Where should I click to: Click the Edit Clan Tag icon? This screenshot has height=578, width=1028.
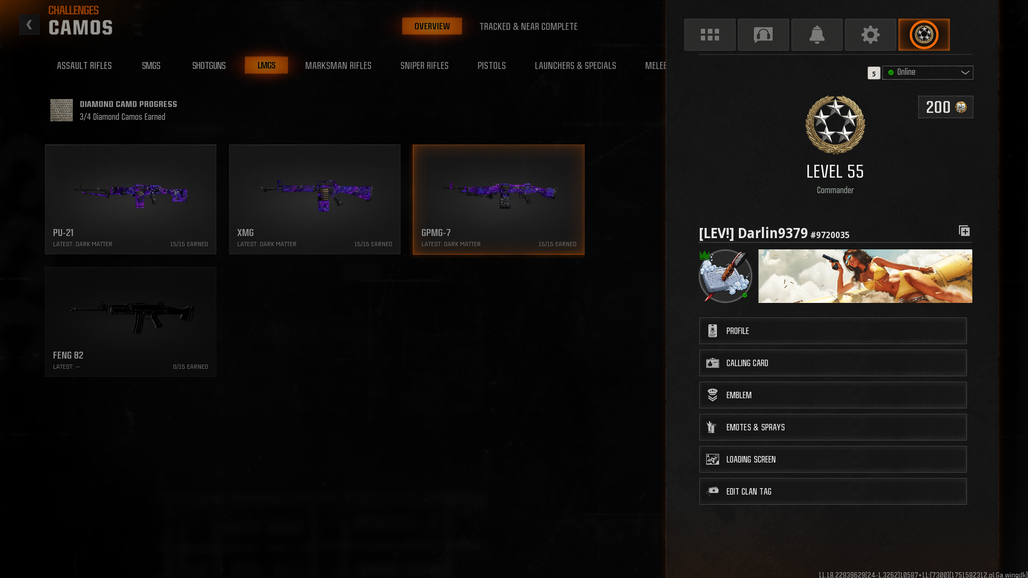click(713, 491)
